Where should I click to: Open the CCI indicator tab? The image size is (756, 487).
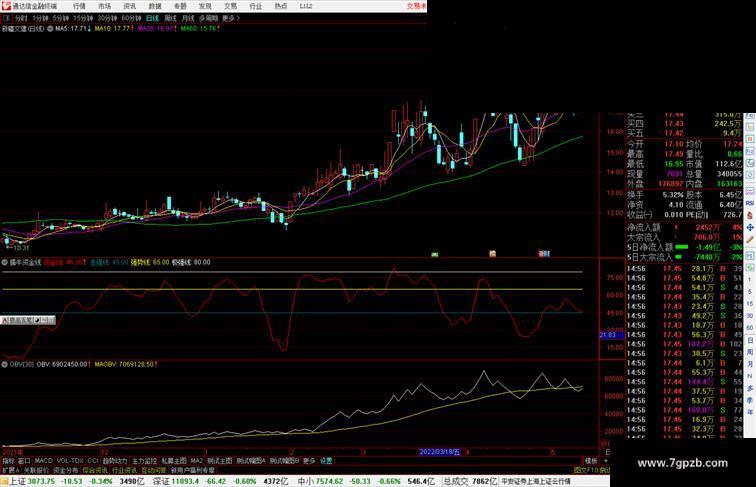(x=93, y=461)
